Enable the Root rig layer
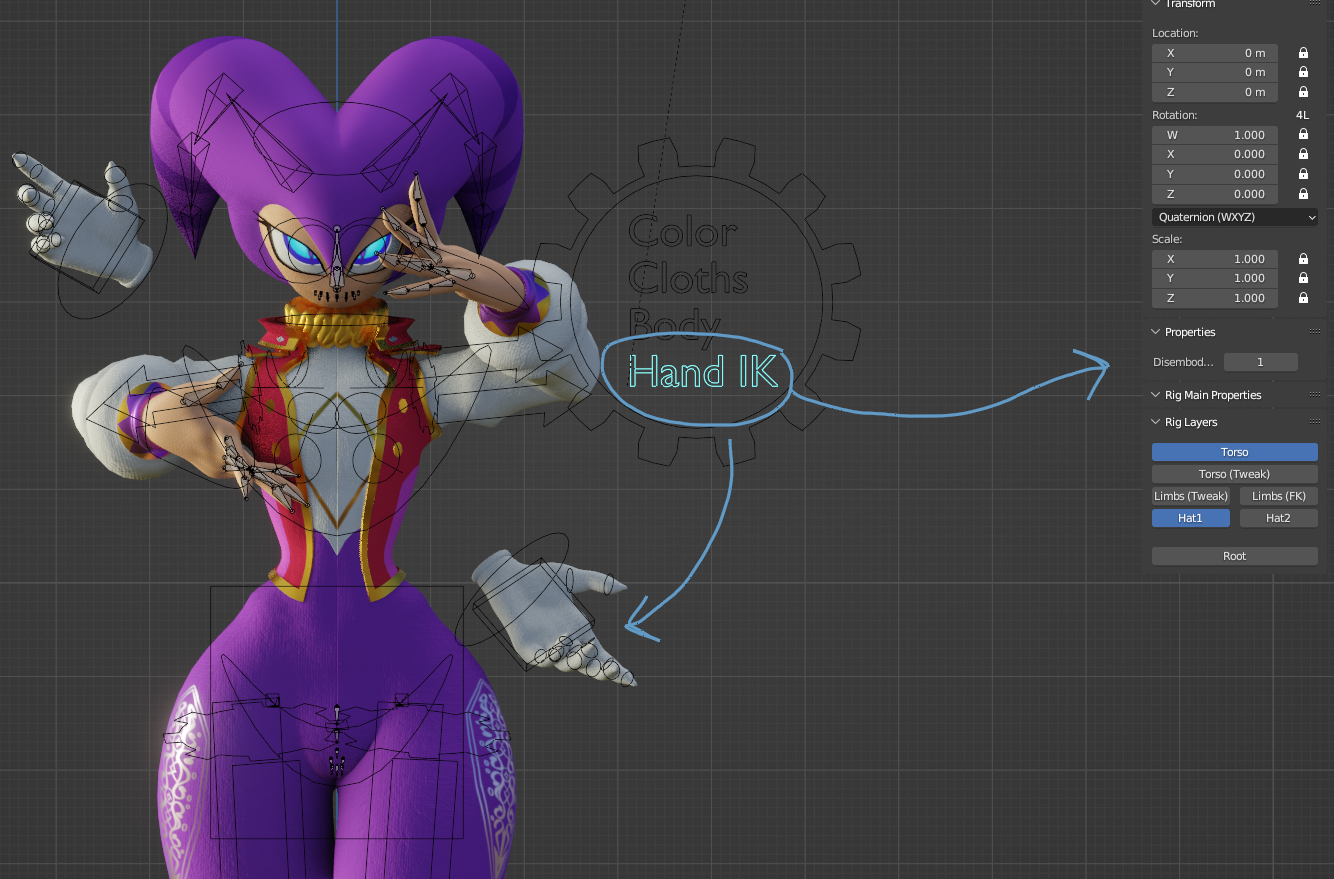This screenshot has width=1334, height=879. 1234,556
